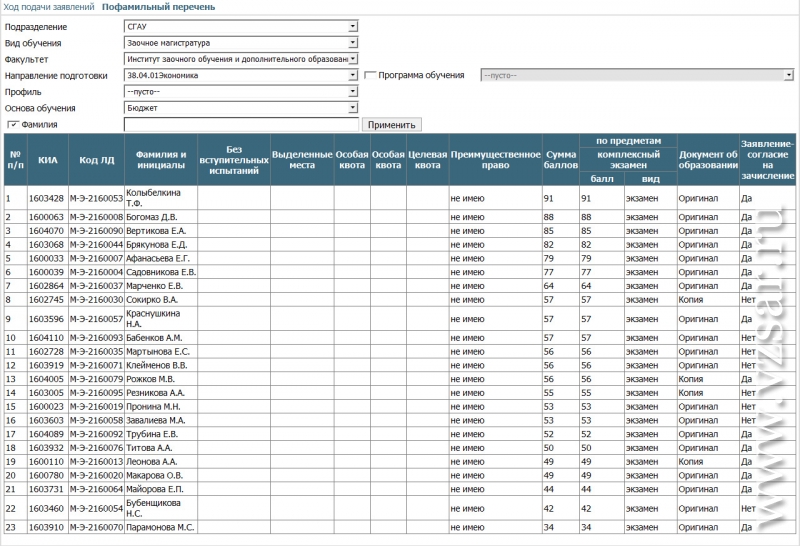
Task: Click the Заявление-согласие на зачисление header
Action: (x=767, y=160)
